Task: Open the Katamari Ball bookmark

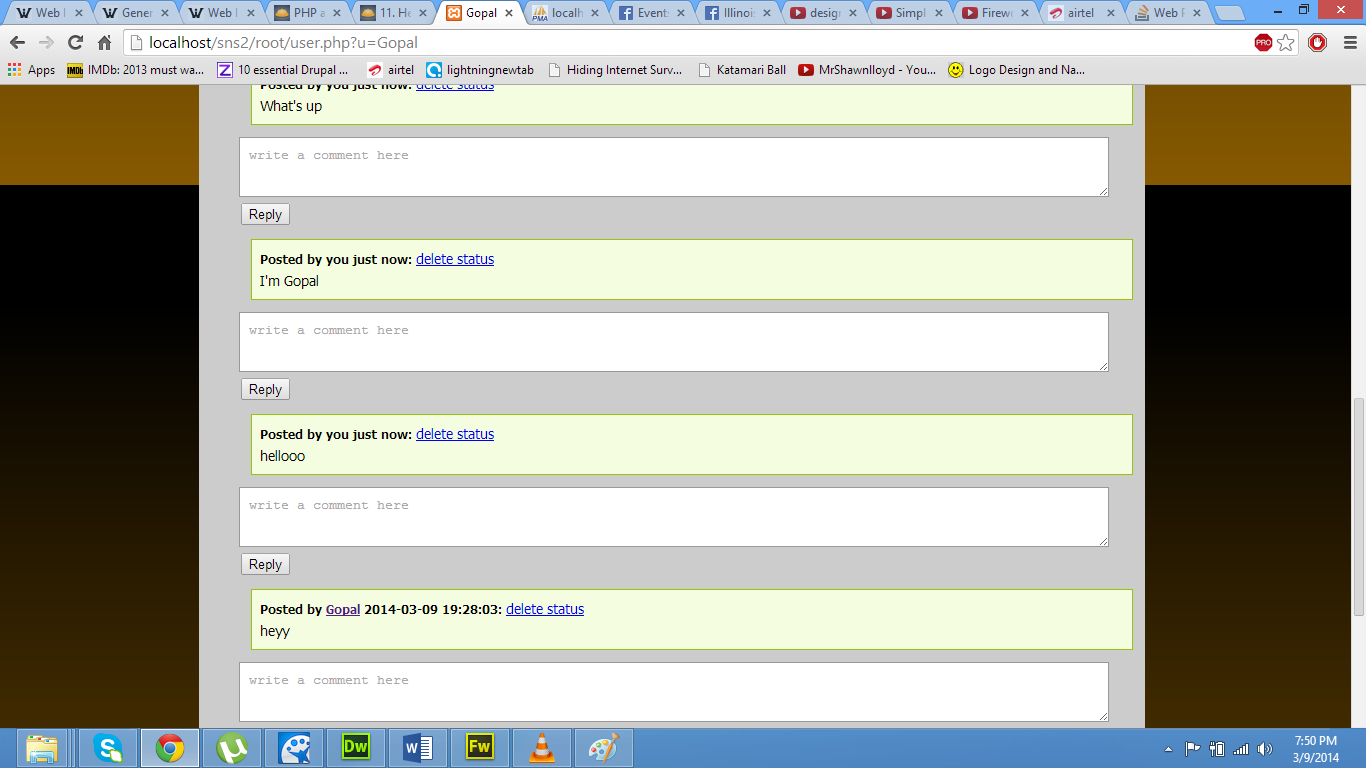Action: (741, 70)
